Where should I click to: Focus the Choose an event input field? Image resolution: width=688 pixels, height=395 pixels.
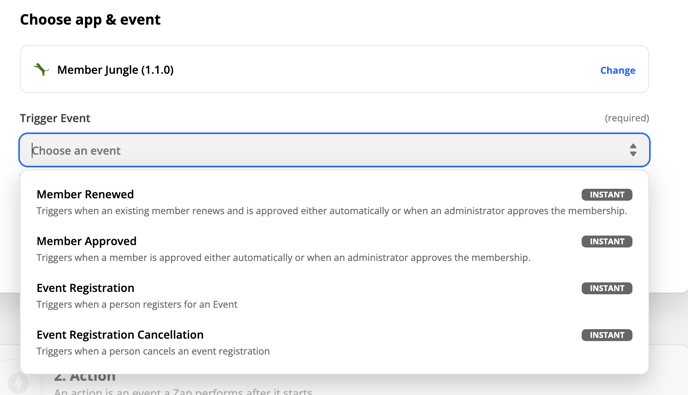tap(334, 150)
